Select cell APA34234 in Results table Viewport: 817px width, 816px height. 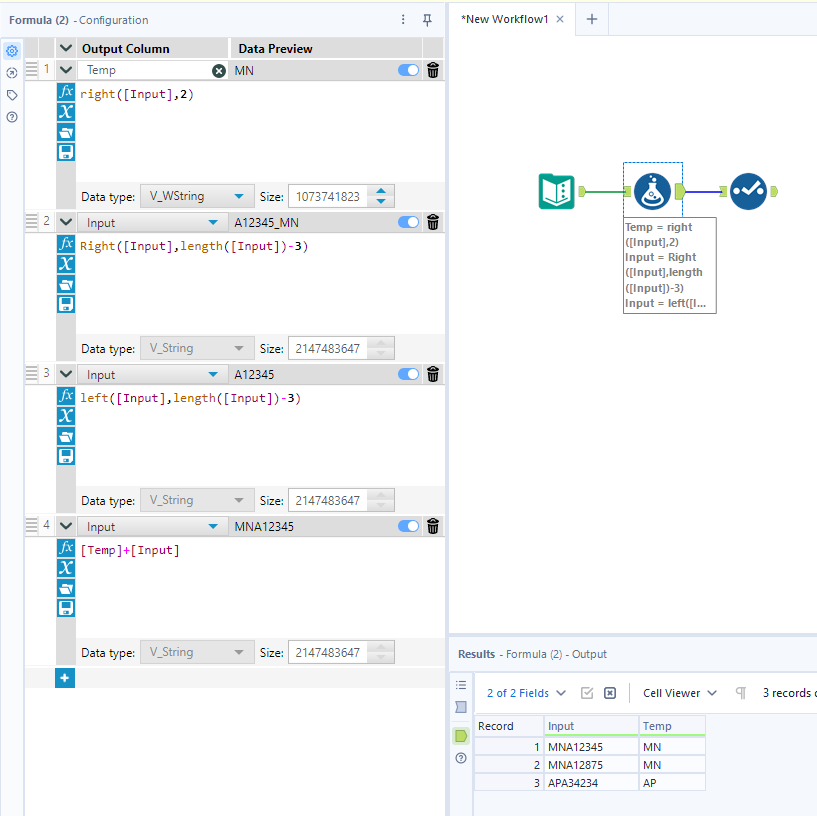[x=591, y=783]
